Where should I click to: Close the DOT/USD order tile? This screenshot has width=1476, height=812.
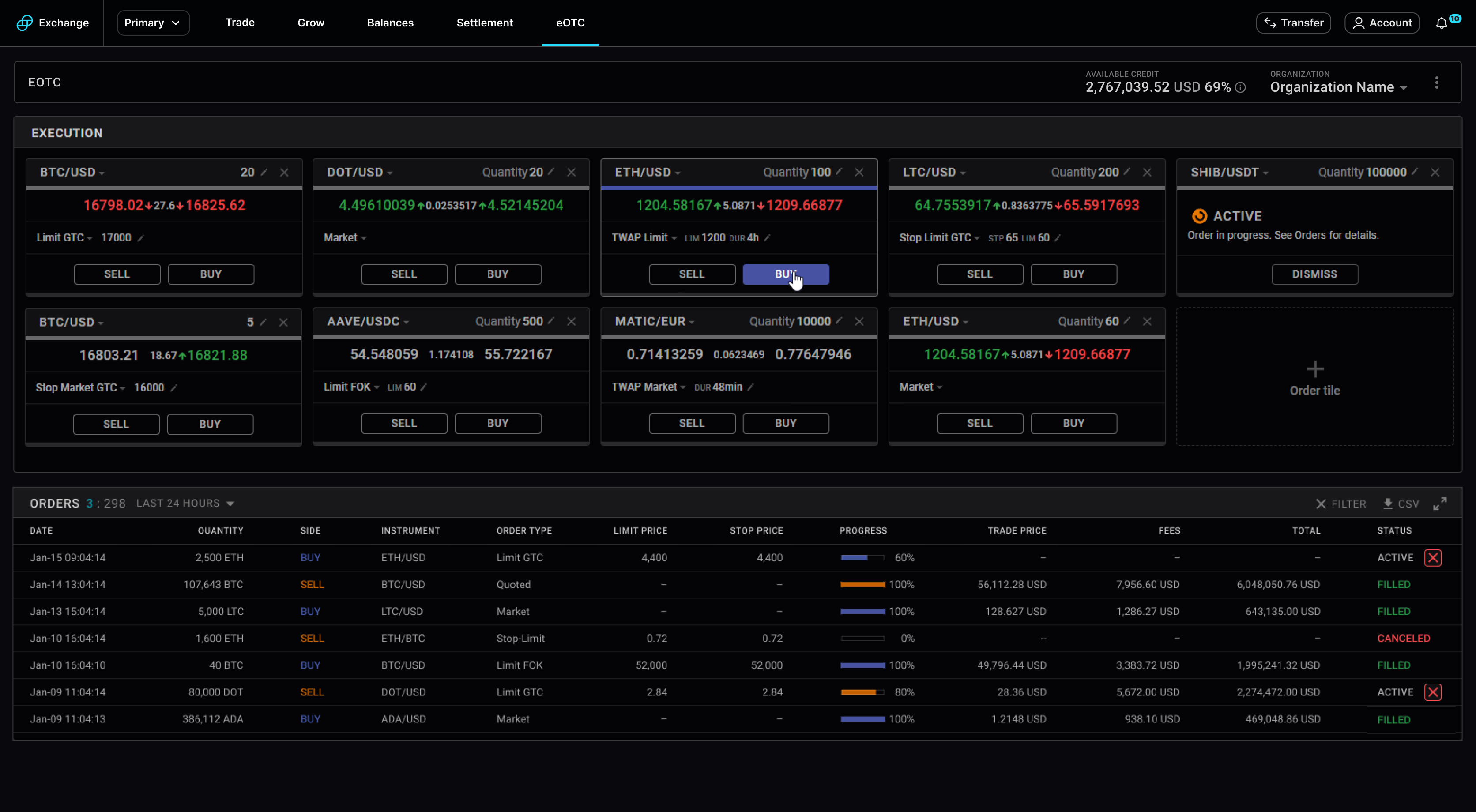click(x=571, y=173)
